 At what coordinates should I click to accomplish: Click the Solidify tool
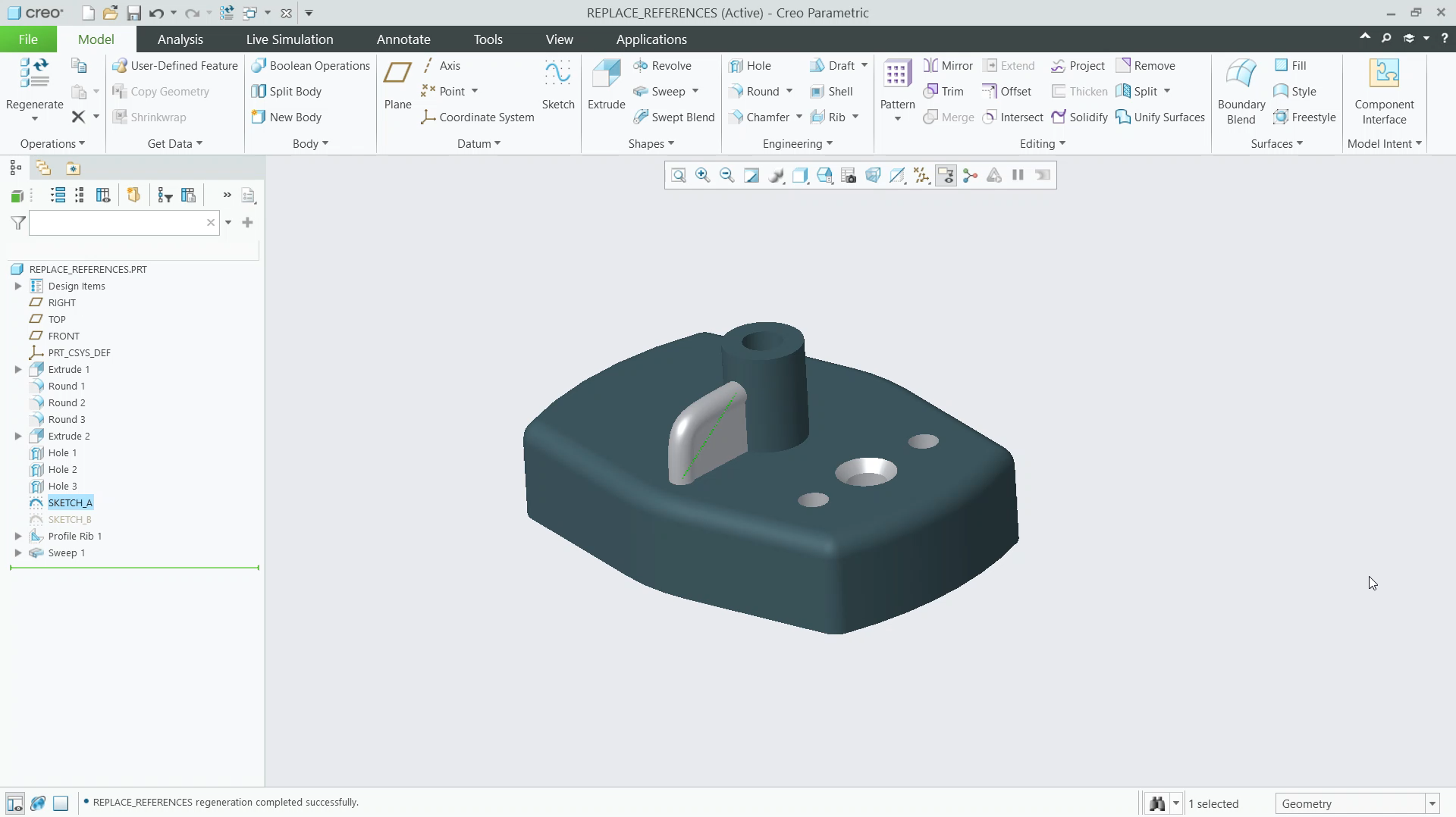click(1080, 117)
